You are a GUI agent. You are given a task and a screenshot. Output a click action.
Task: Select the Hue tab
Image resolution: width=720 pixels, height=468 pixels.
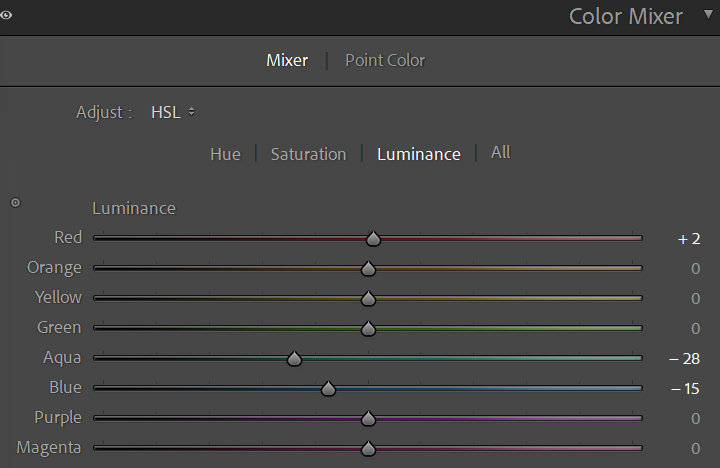[225, 154]
